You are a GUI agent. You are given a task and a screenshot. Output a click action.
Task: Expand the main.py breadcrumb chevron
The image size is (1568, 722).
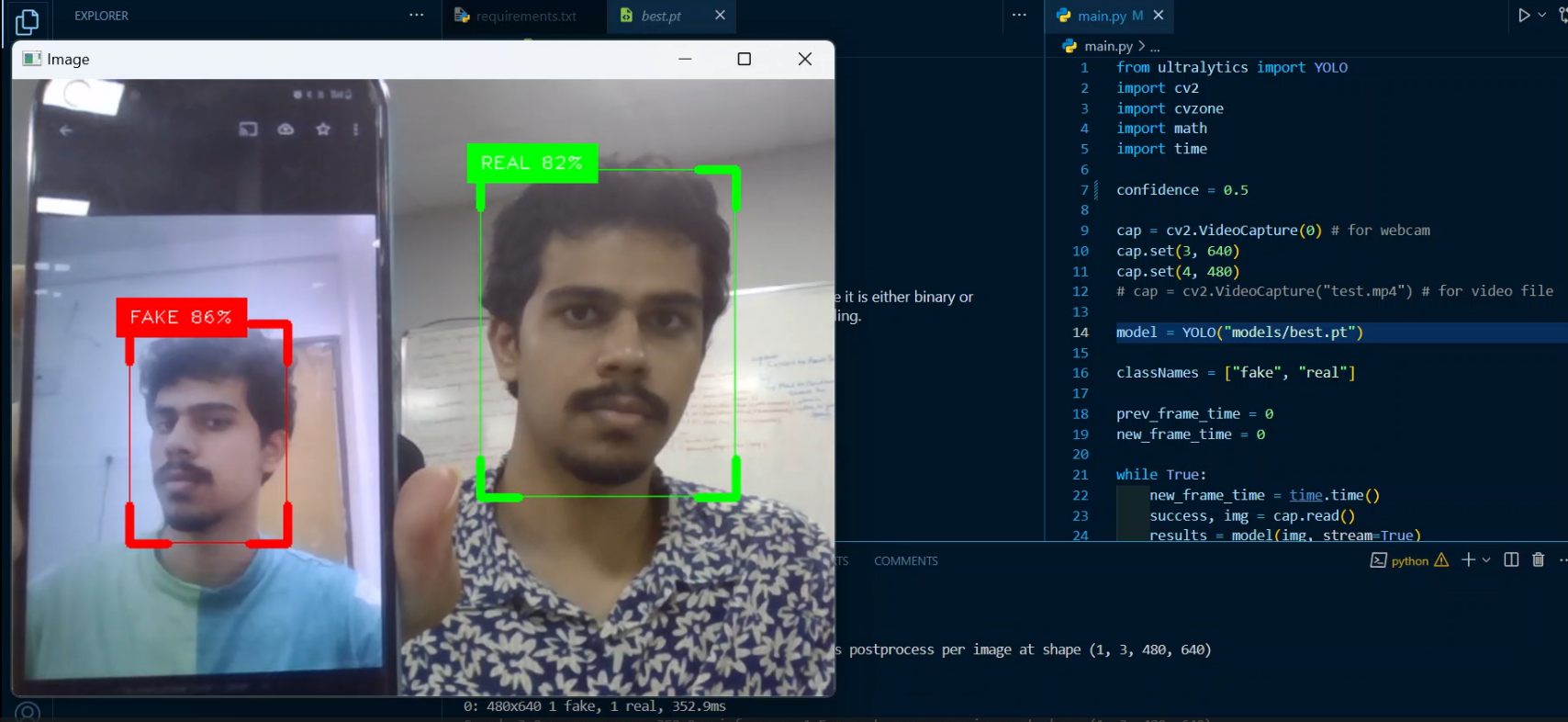click(1141, 46)
